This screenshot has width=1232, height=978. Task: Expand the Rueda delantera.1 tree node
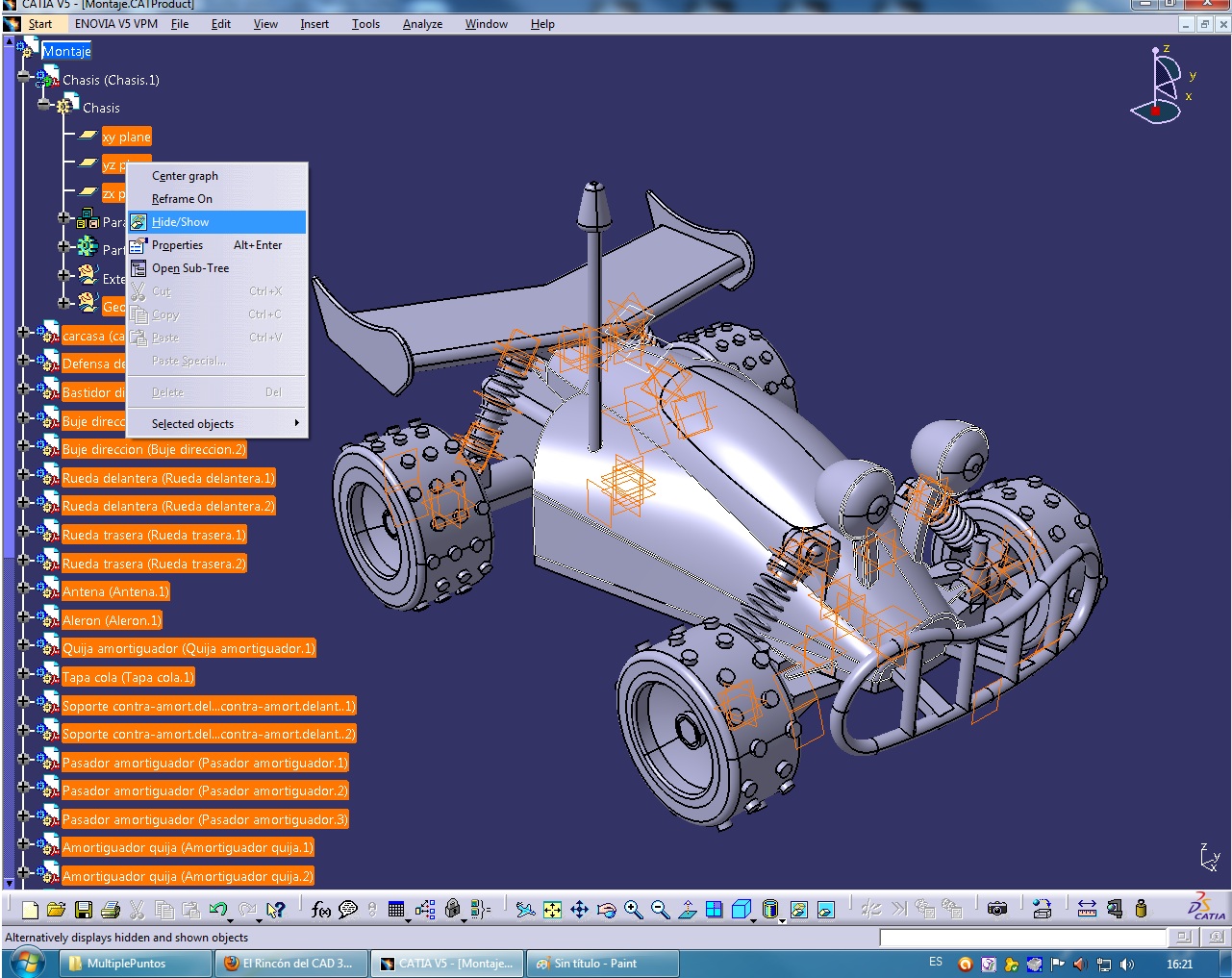pos(23,474)
